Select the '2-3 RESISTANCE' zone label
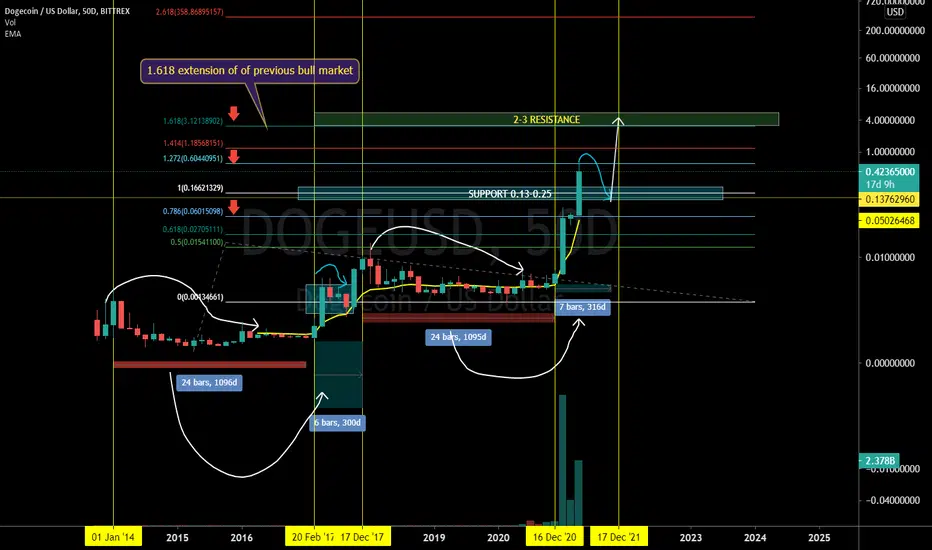Screen dimensions: 932x550 (546, 120)
